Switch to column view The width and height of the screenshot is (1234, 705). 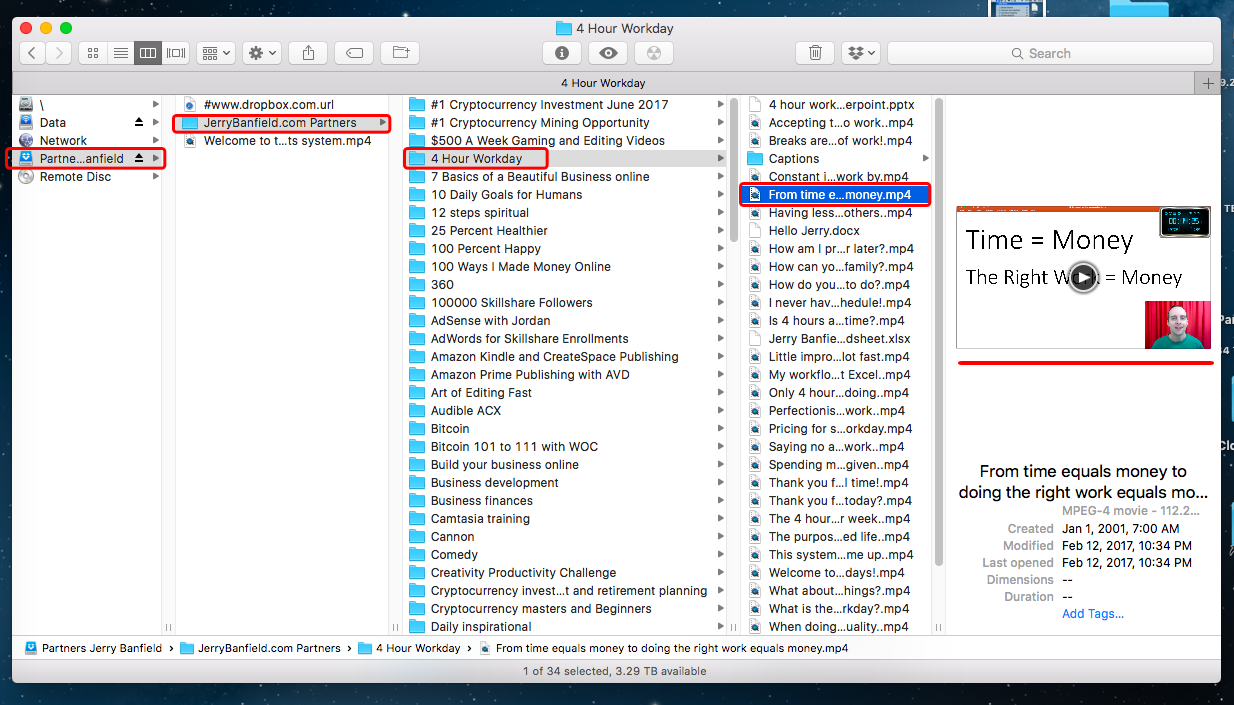[148, 53]
